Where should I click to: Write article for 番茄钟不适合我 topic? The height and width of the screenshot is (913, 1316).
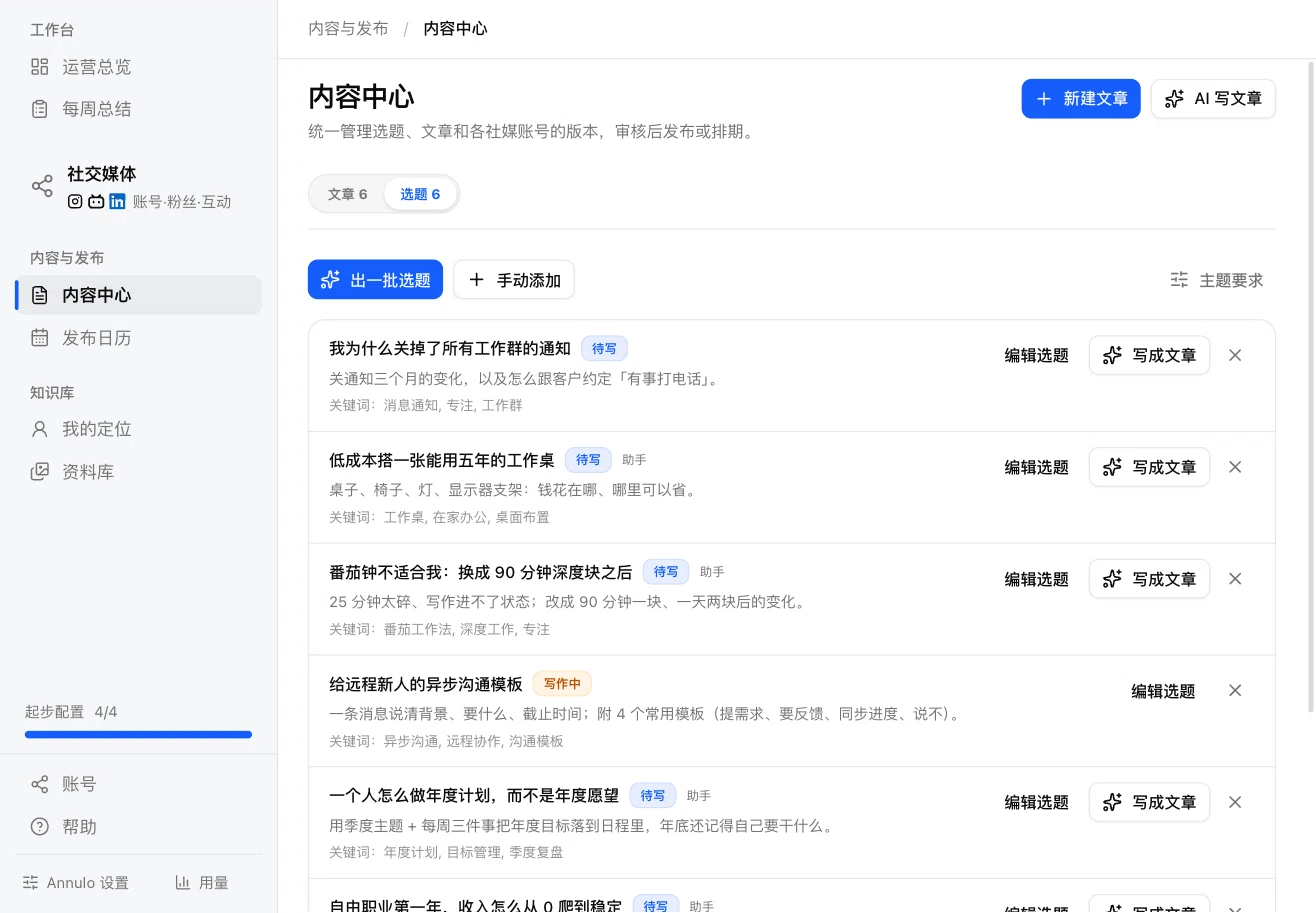(1149, 579)
